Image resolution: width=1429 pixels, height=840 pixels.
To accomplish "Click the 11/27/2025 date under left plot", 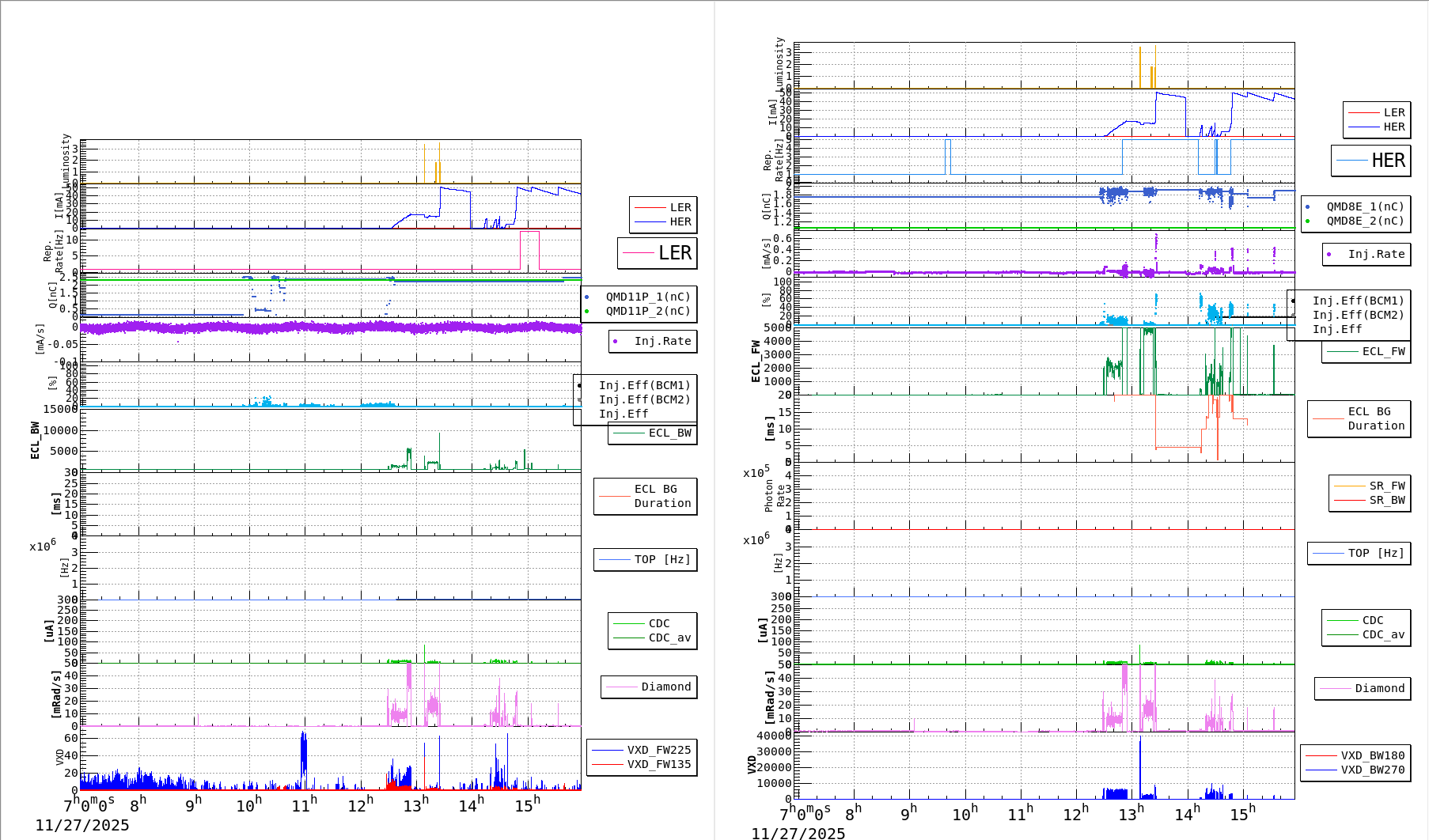I will point(82,825).
